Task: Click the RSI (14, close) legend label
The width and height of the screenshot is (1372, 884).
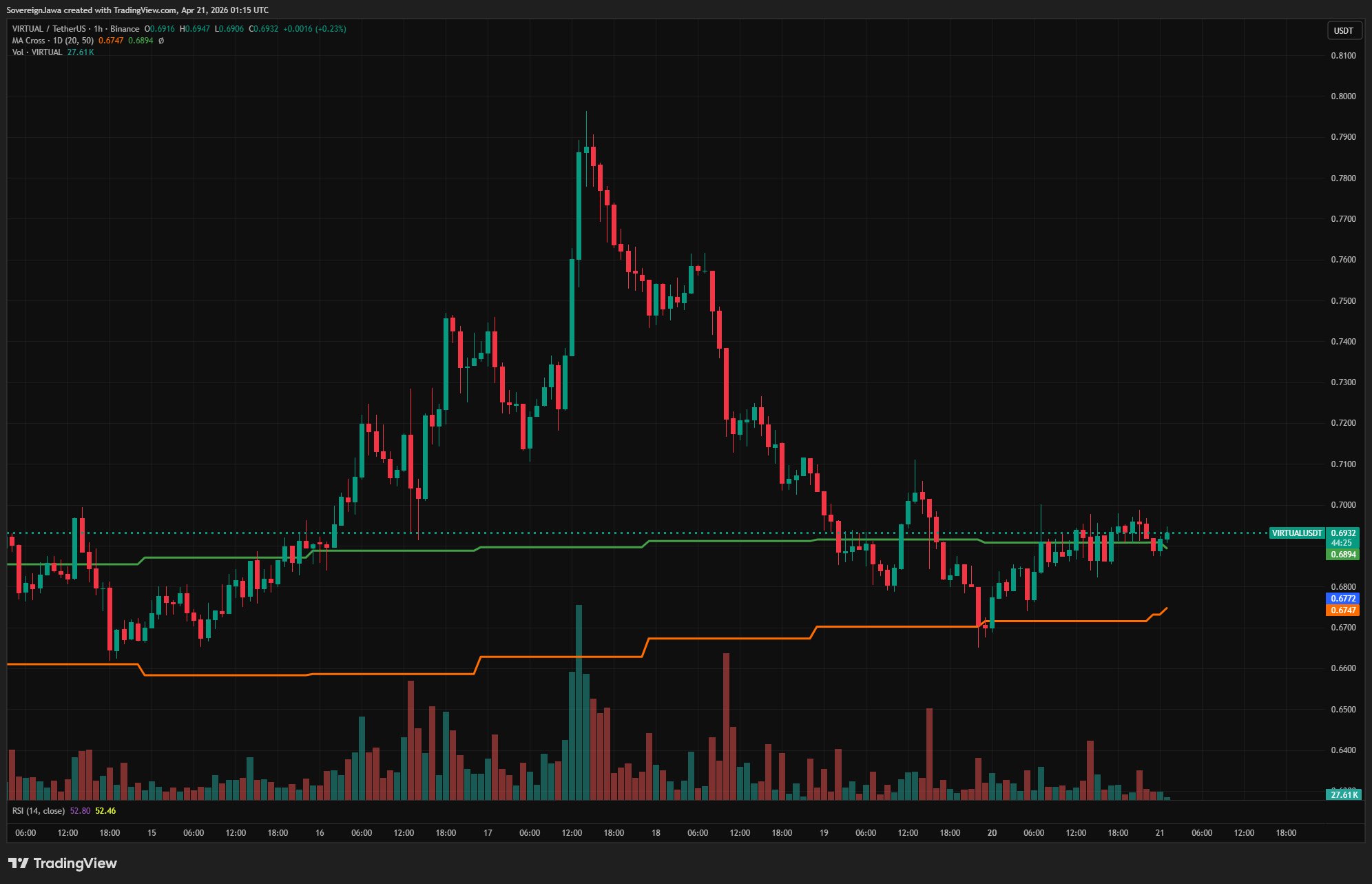Action: (x=39, y=811)
